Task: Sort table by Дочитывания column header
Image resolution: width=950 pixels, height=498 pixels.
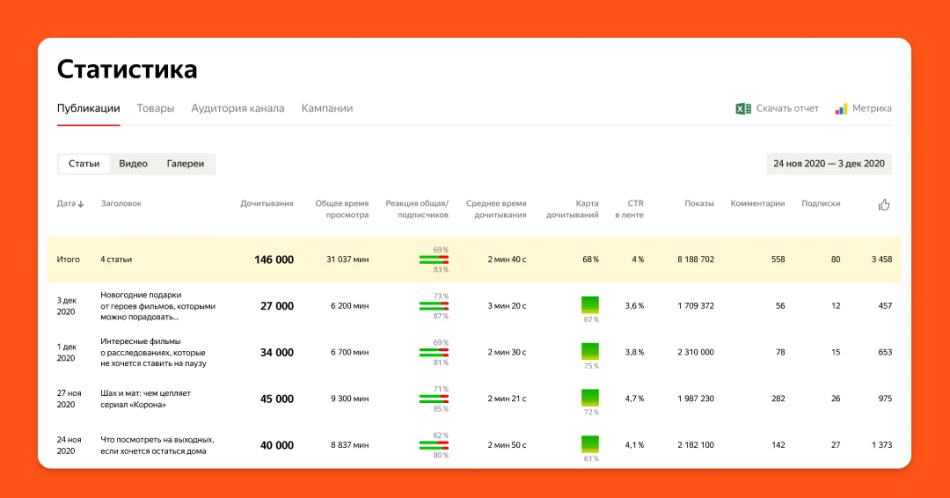Action: 267,204
